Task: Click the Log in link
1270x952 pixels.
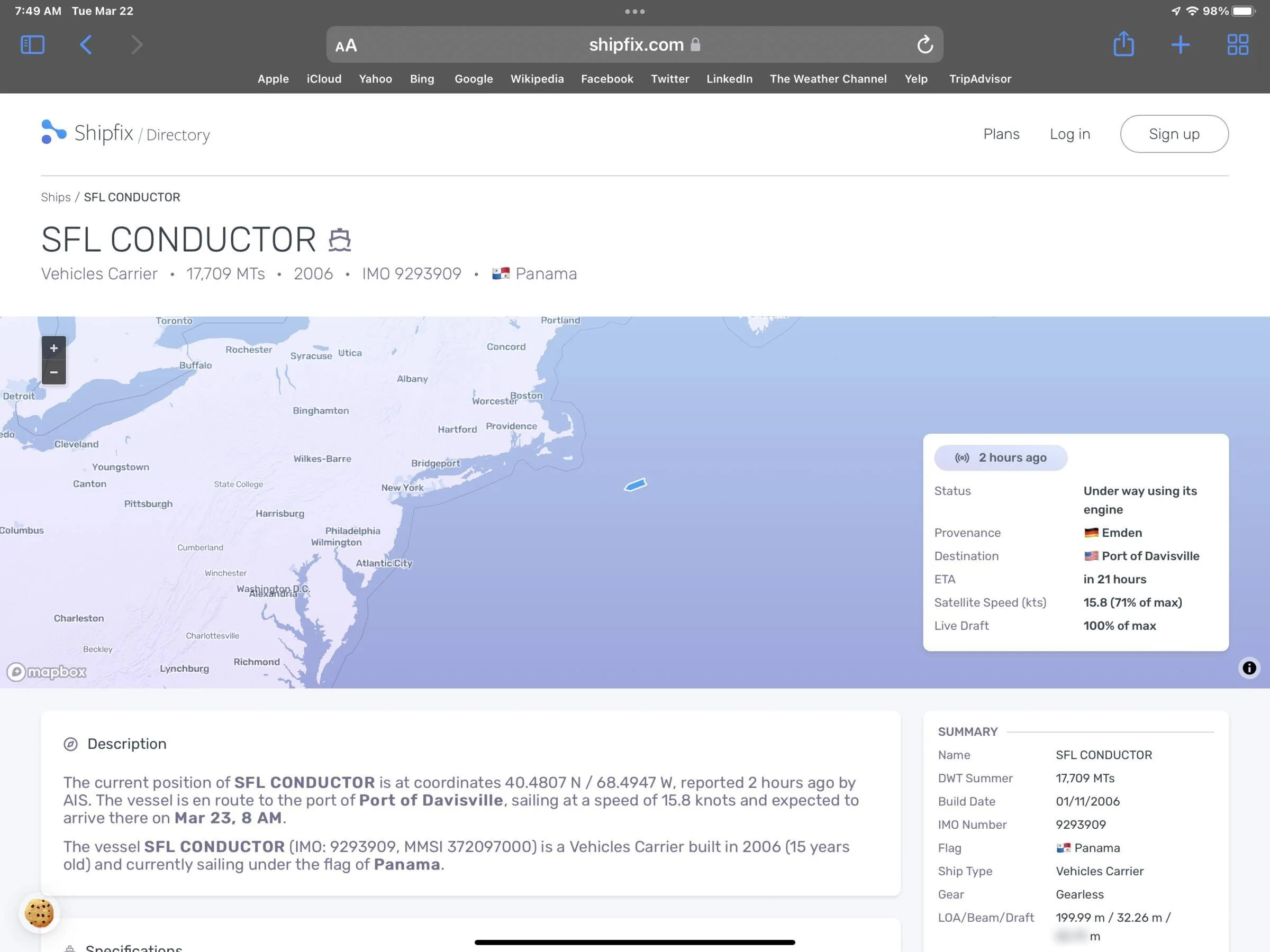Action: (x=1069, y=134)
